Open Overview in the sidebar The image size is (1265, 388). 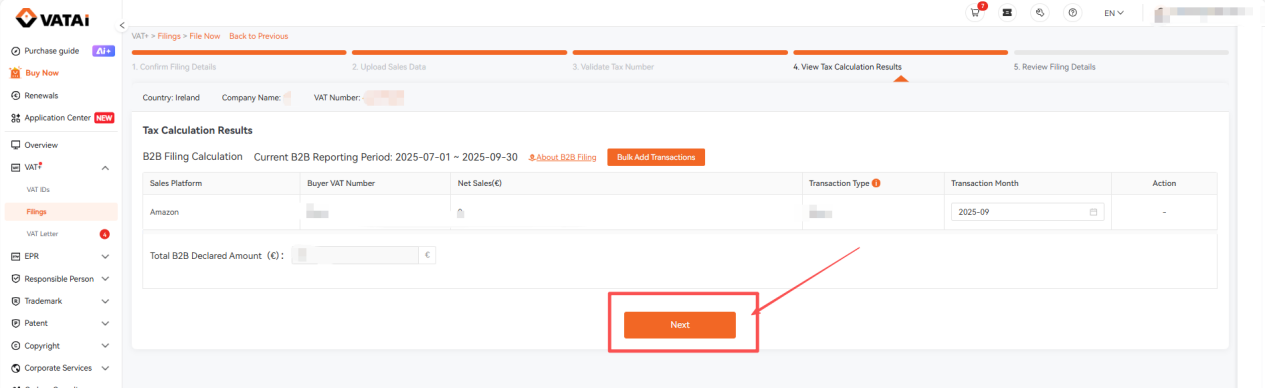tap(41, 145)
